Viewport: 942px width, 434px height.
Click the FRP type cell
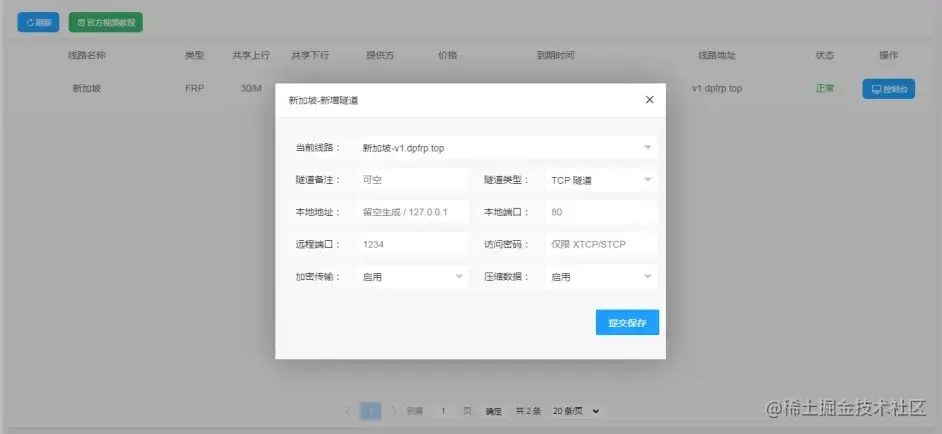coord(195,88)
